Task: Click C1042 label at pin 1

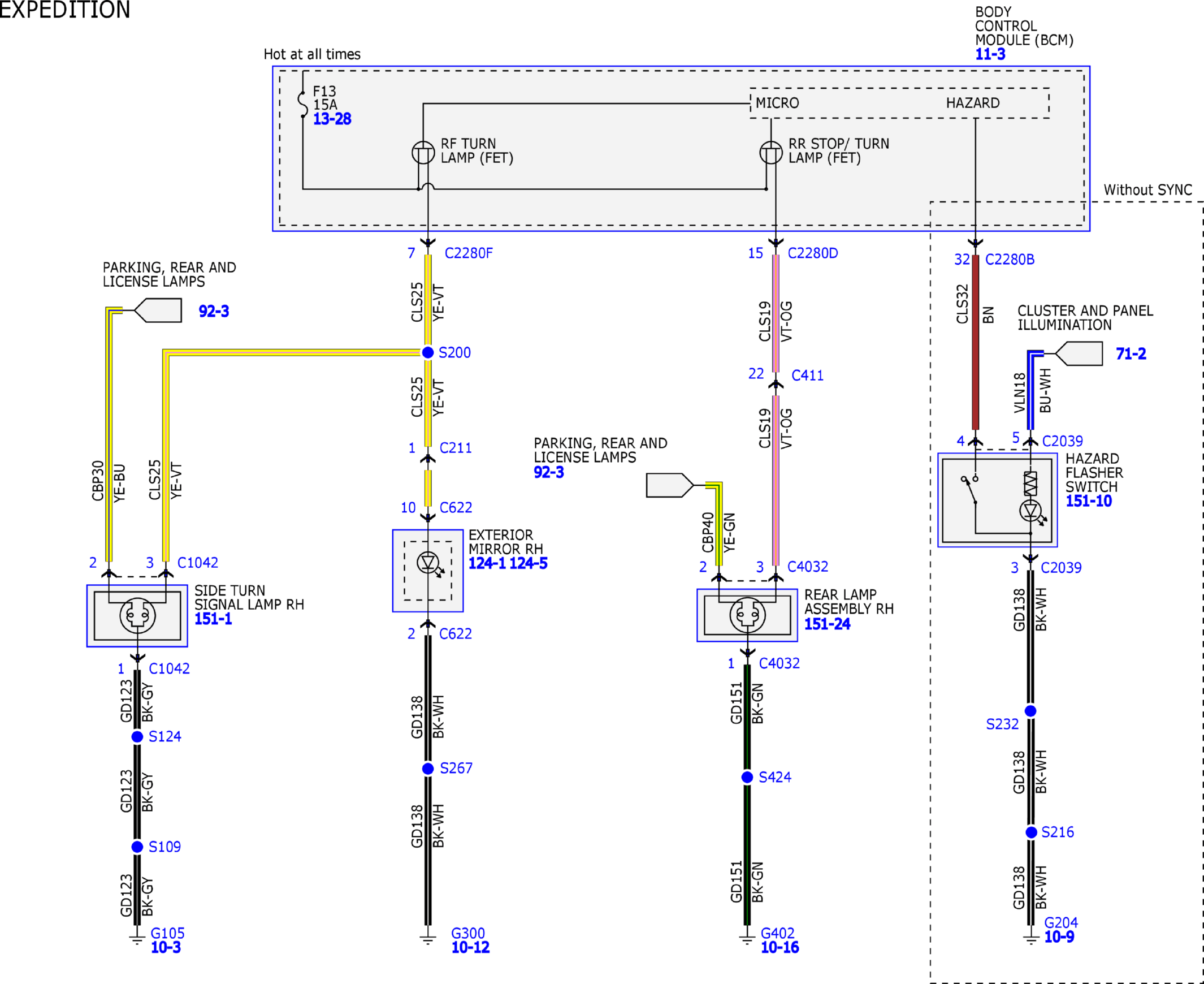Action: point(169,669)
